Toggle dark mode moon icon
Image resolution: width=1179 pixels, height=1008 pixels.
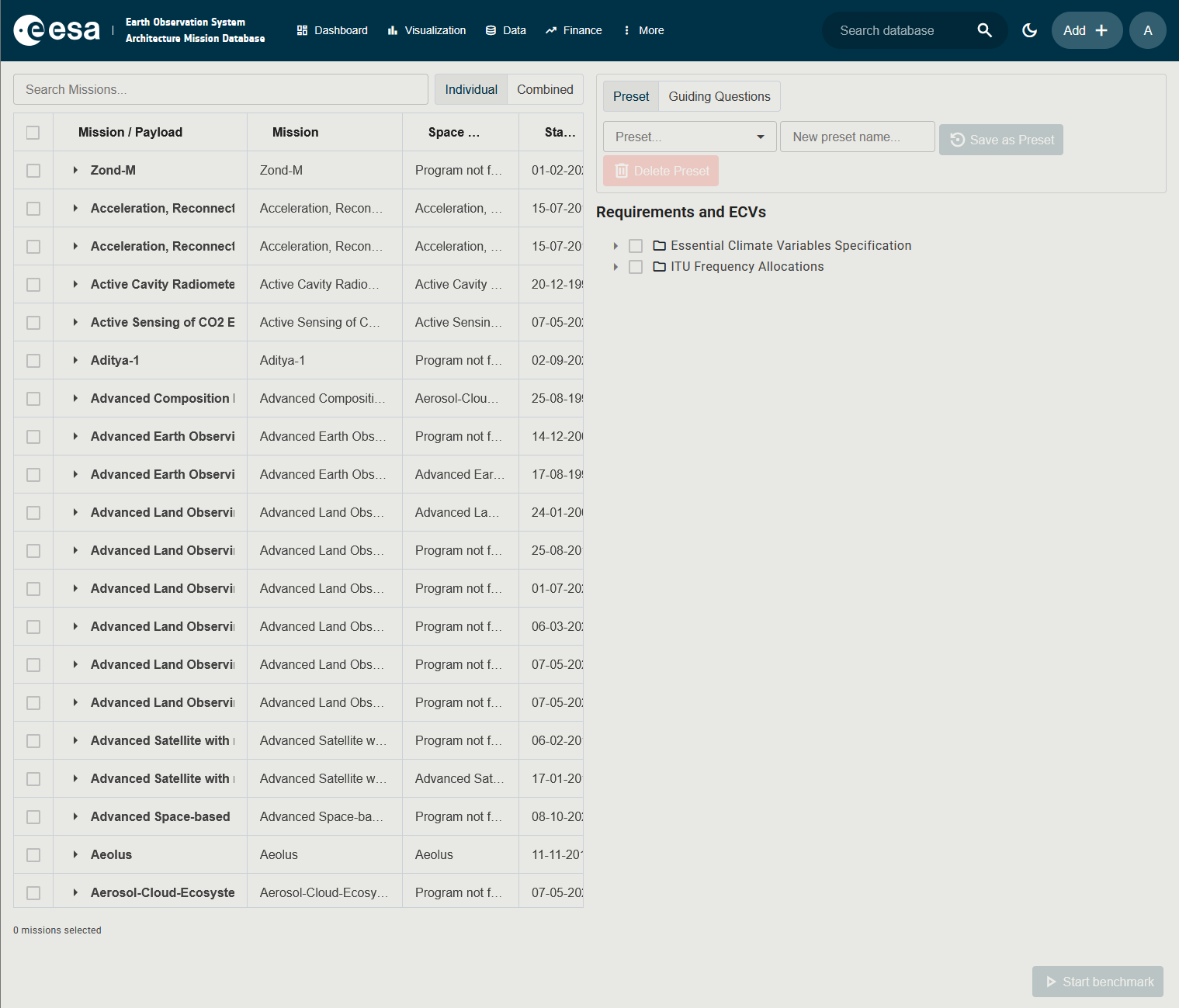pyautogui.click(x=1029, y=30)
